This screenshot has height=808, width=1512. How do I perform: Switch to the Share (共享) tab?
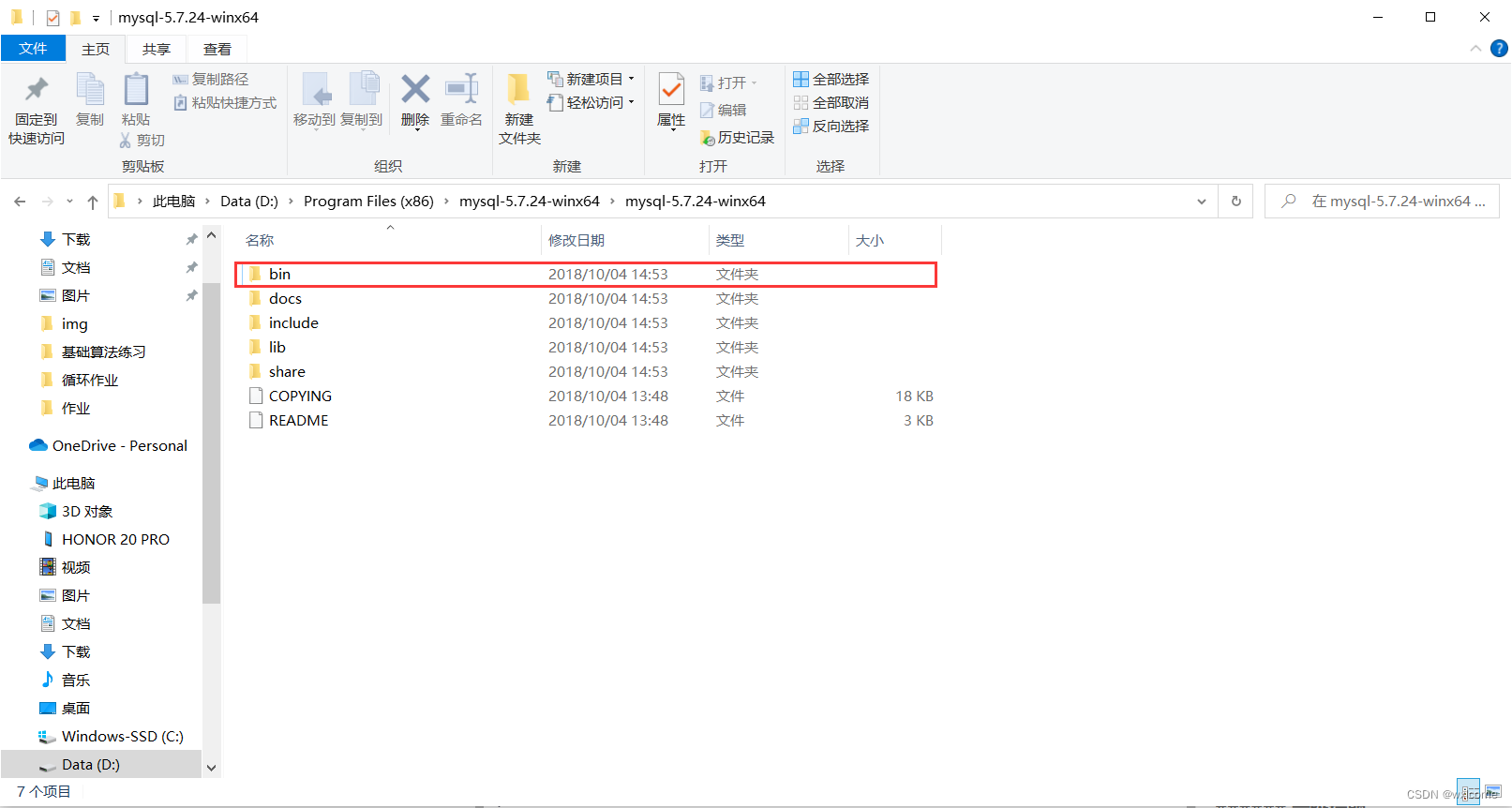(157, 49)
